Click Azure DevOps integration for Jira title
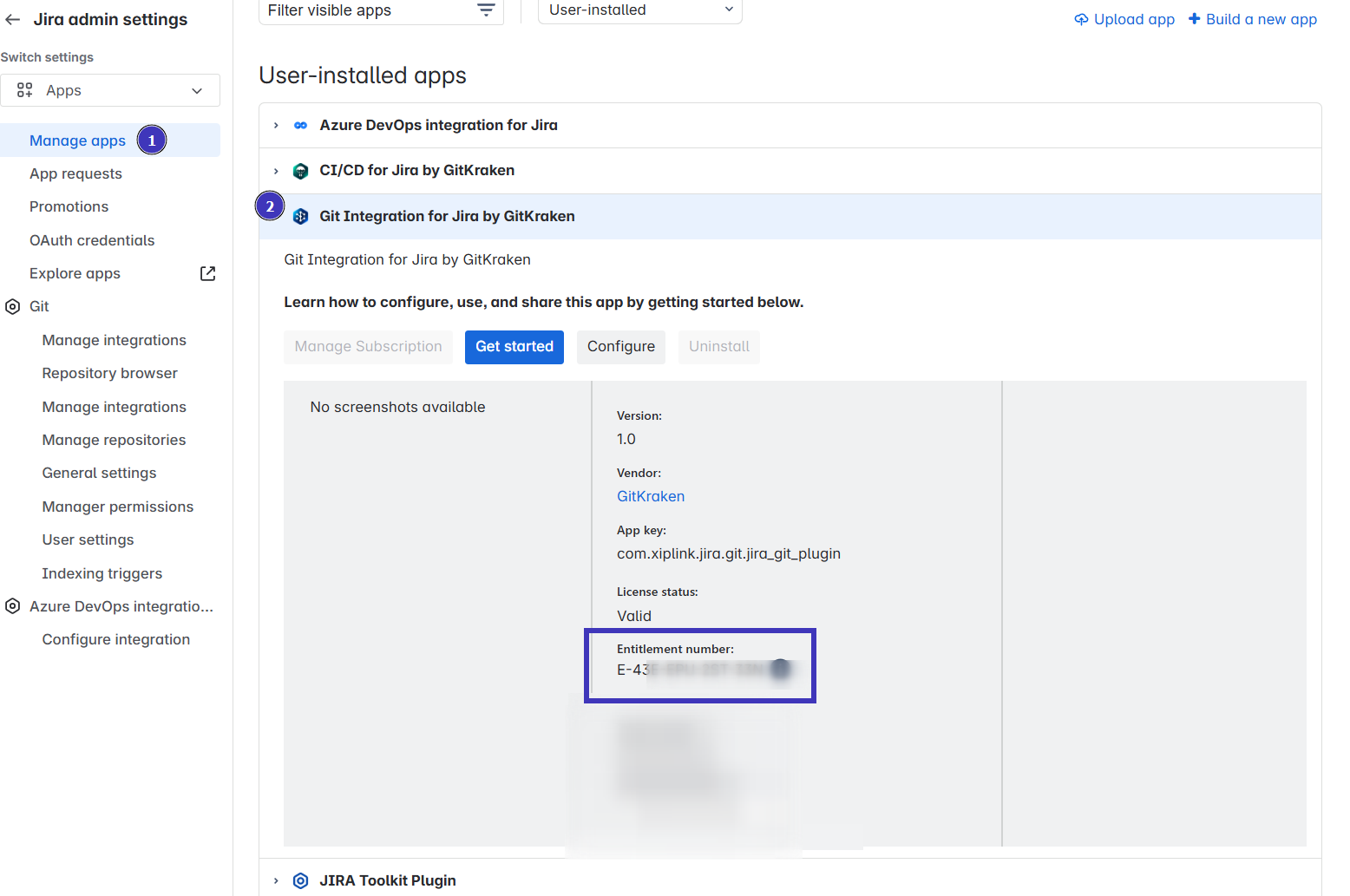Image resolution: width=1350 pixels, height=896 pixels. (438, 125)
